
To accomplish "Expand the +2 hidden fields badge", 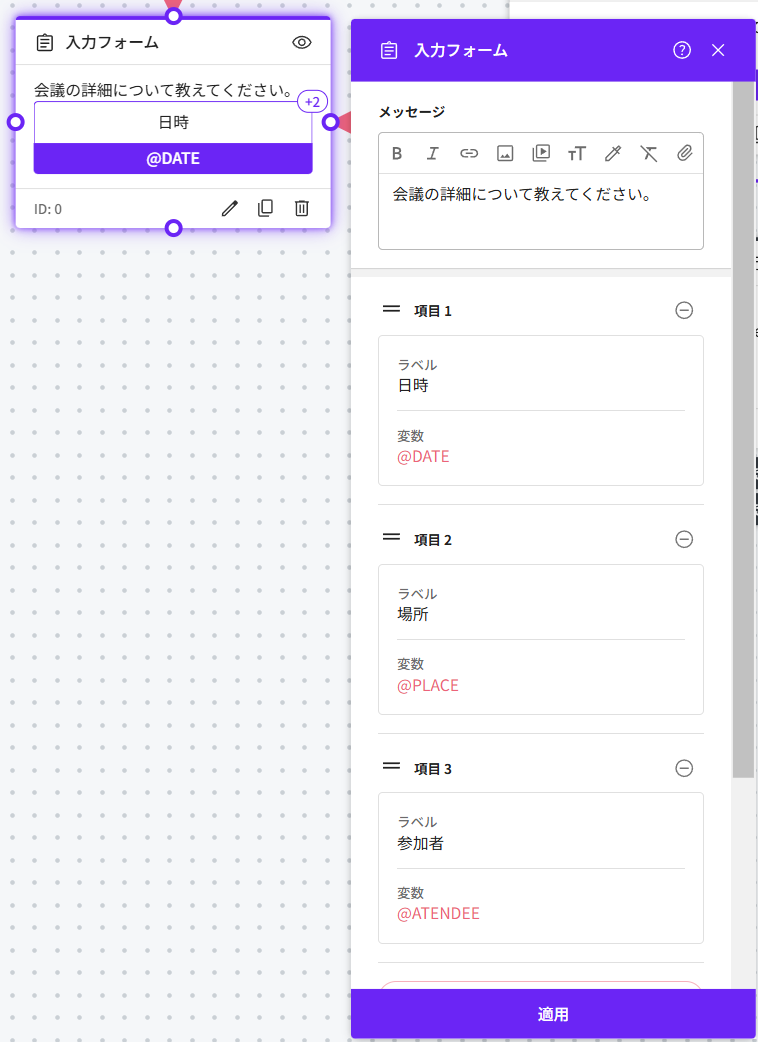I will tap(312, 102).
